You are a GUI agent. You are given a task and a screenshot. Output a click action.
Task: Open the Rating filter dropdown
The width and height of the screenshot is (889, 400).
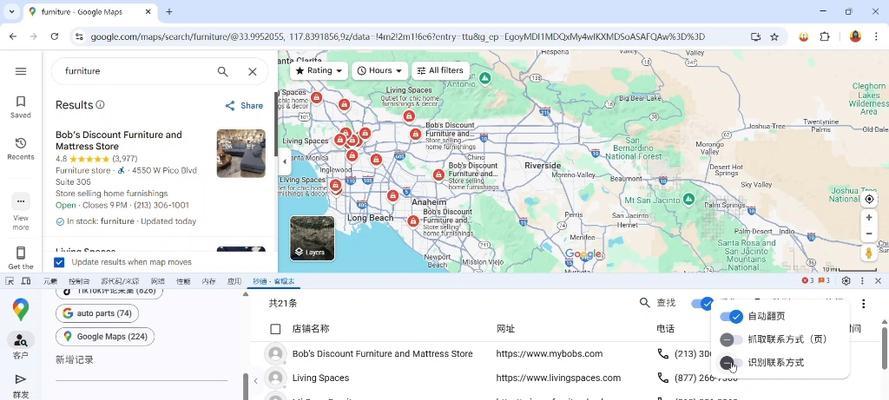coord(319,71)
